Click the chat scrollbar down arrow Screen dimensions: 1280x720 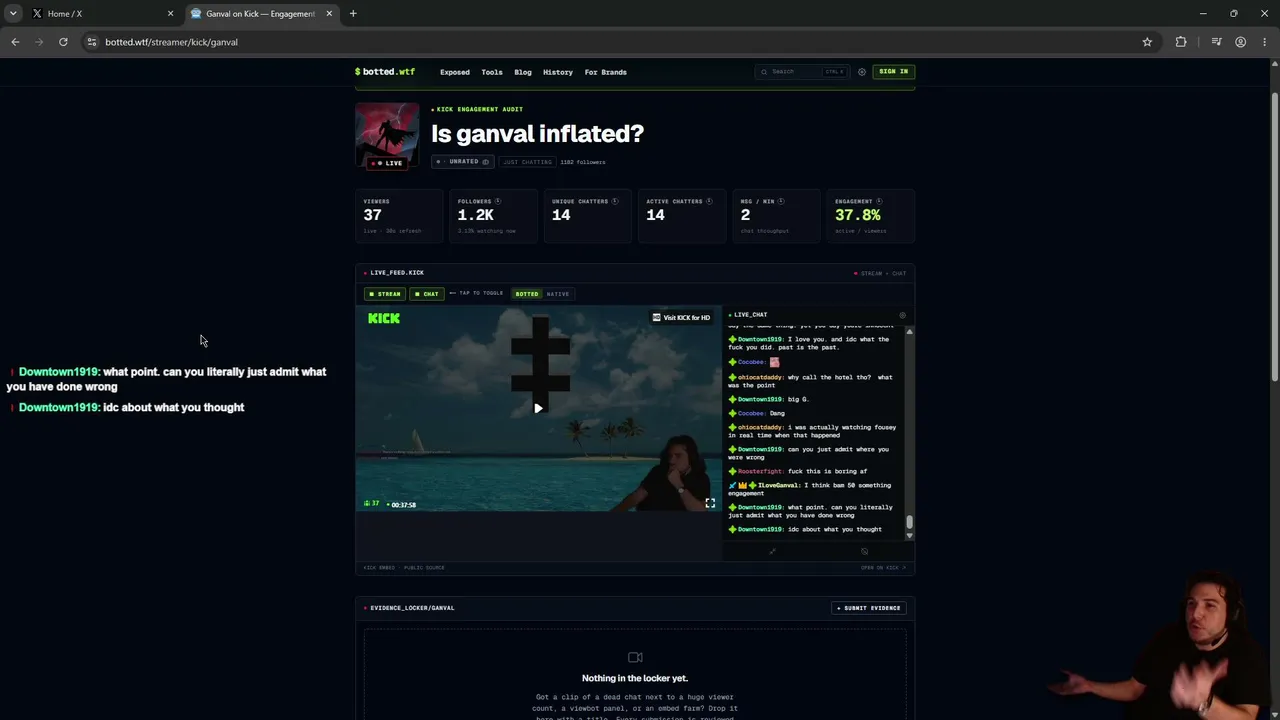(x=909, y=536)
